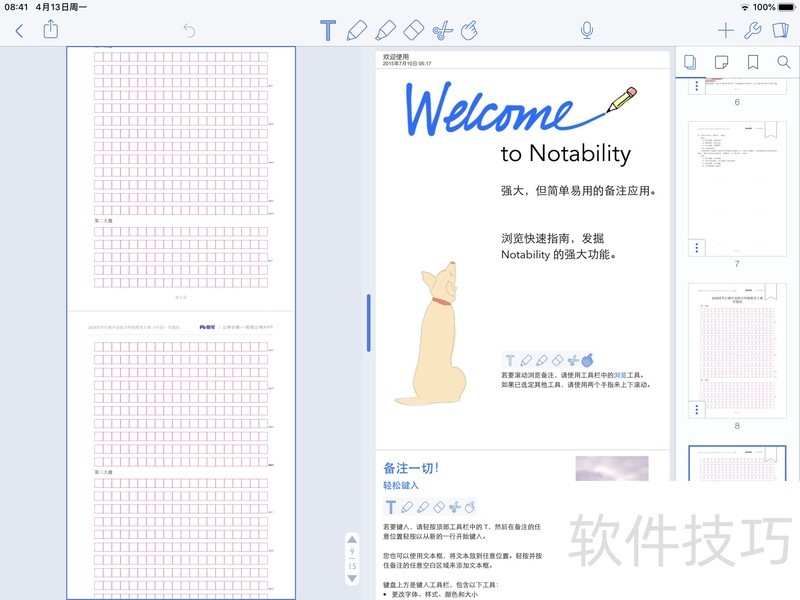The width and height of the screenshot is (800, 600).
Task: Toggle bookmark on page 7 thumbnail
Action: pos(770,130)
